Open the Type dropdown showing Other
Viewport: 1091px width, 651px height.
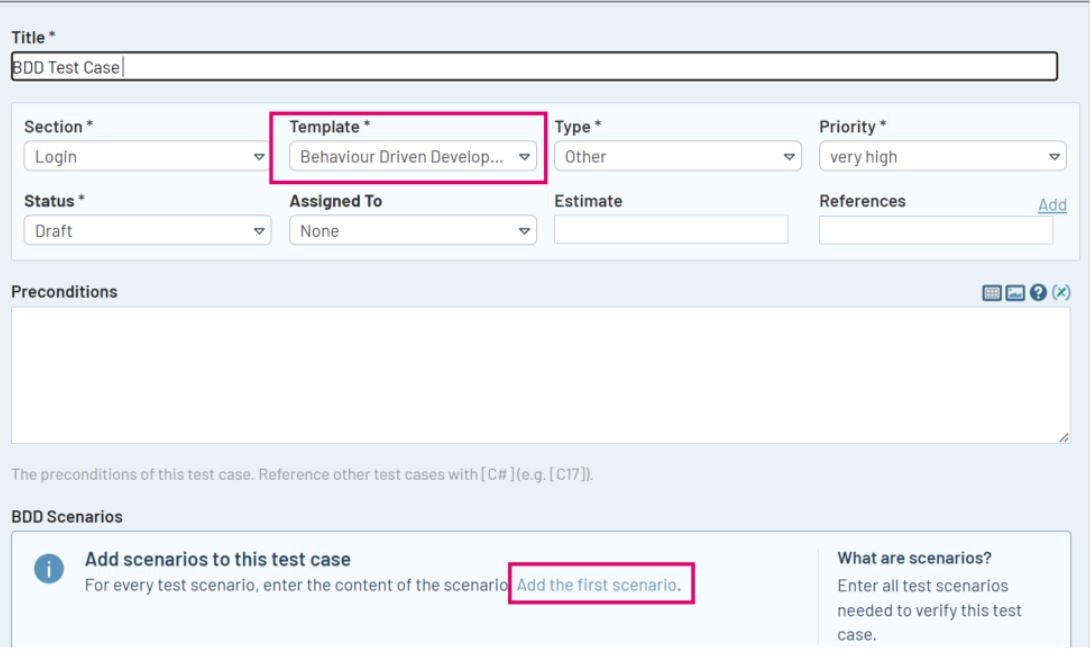click(677, 157)
